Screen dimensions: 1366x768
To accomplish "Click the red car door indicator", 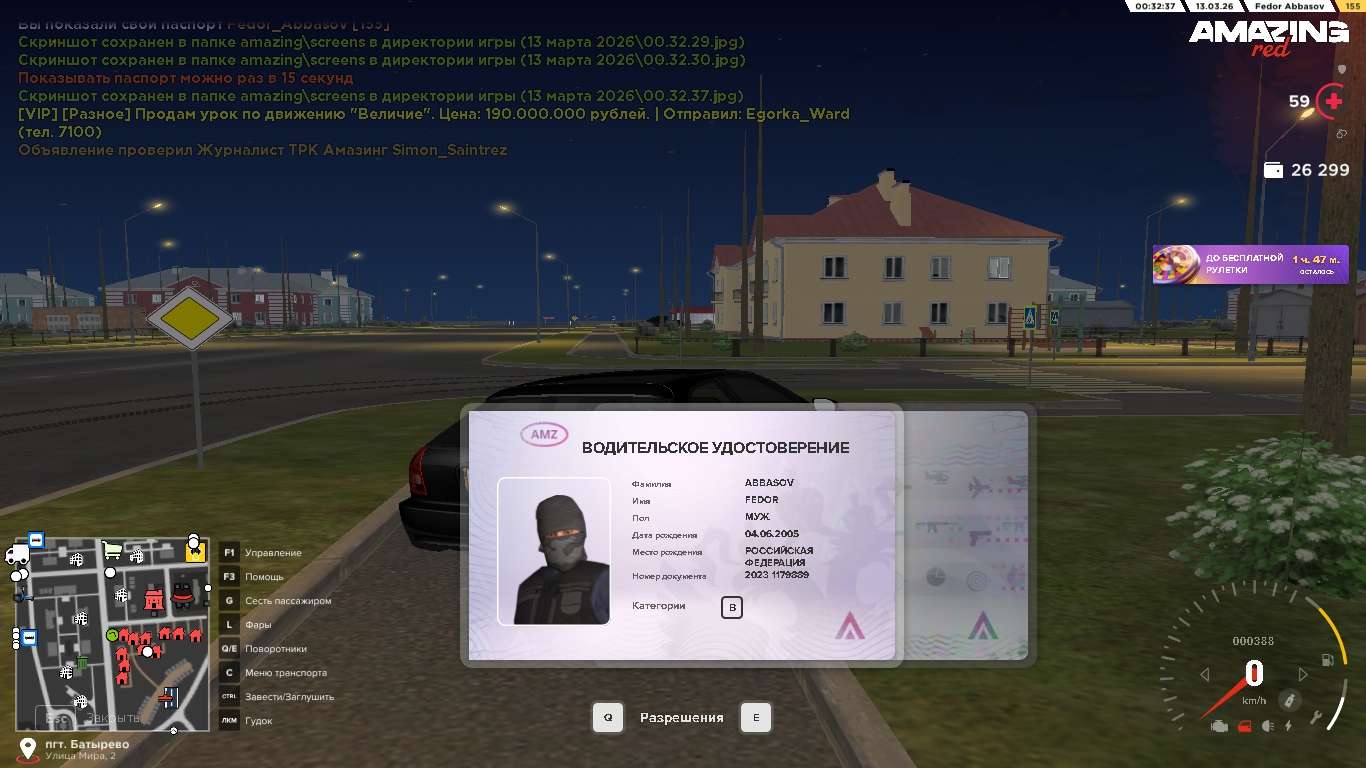I will pyautogui.click(x=1244, y=726).
